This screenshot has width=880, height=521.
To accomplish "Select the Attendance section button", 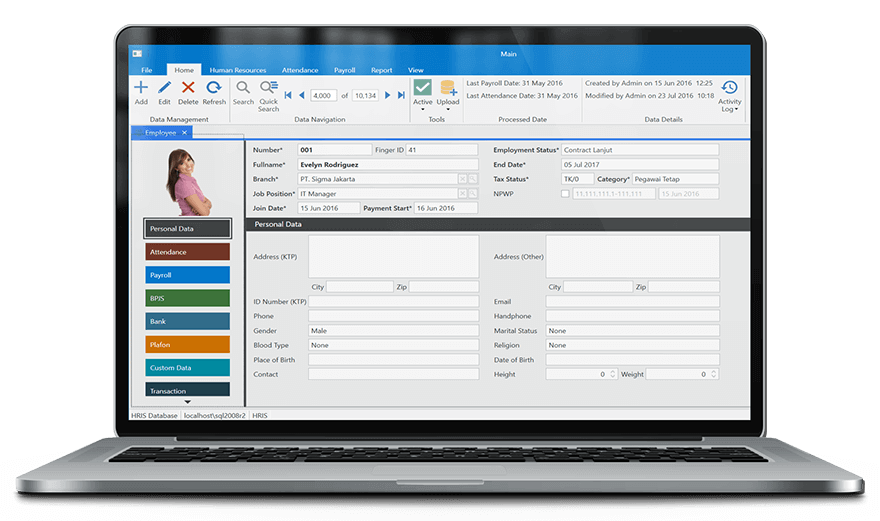I will [x=187, y=252].
